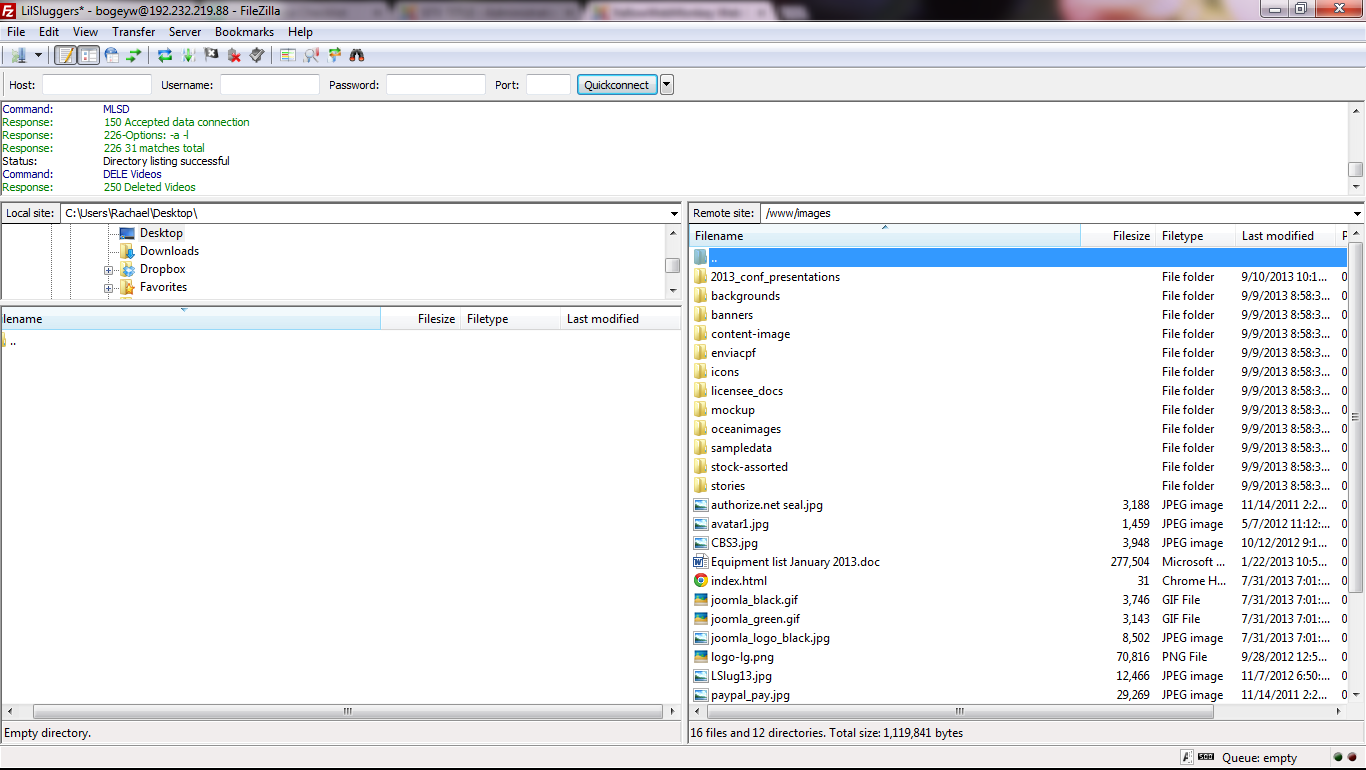Click the Password input field
Image resolution: width=1366 pixels, height=770 pixels.
coord(436,85)
